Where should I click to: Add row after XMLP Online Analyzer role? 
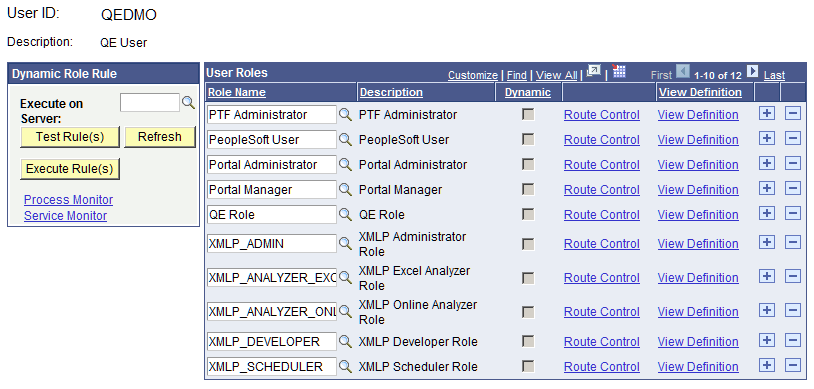coord(767,310)
